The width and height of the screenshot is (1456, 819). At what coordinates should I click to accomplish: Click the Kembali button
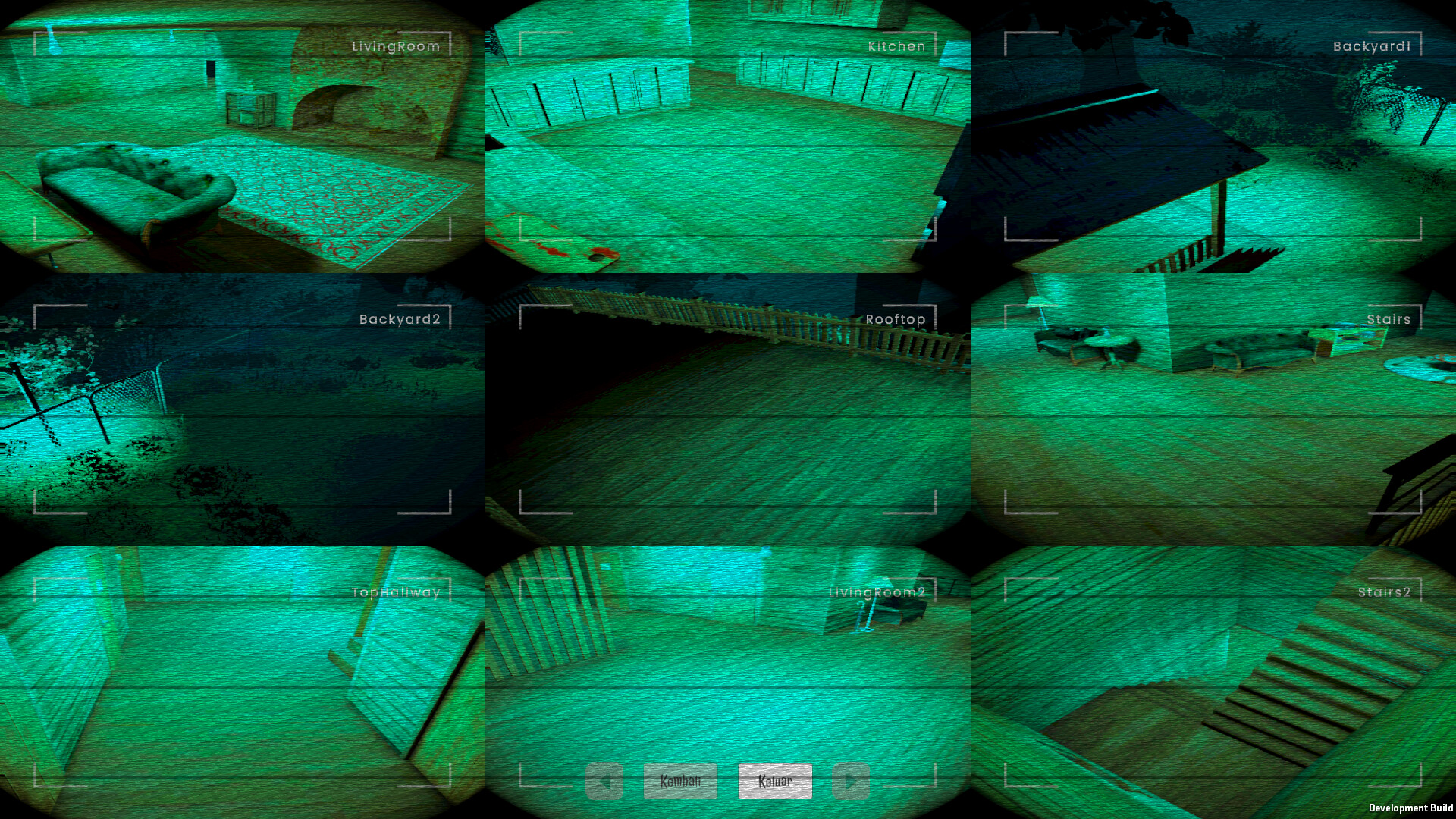680,781
